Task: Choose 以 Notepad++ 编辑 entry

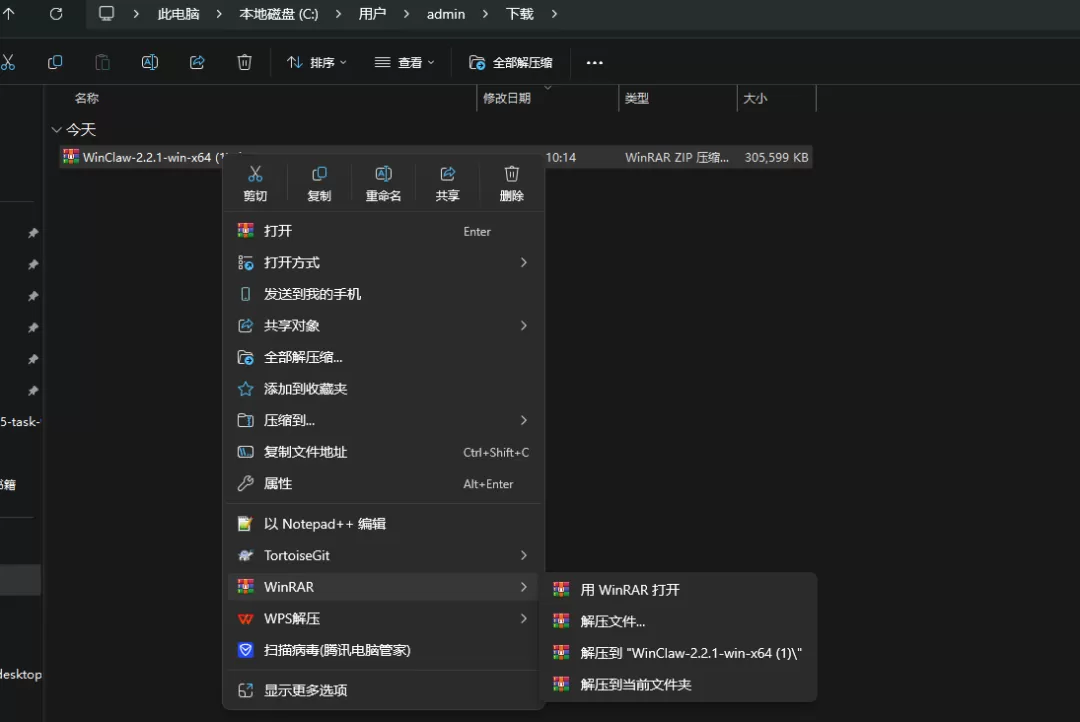Action: pos(383,524)
